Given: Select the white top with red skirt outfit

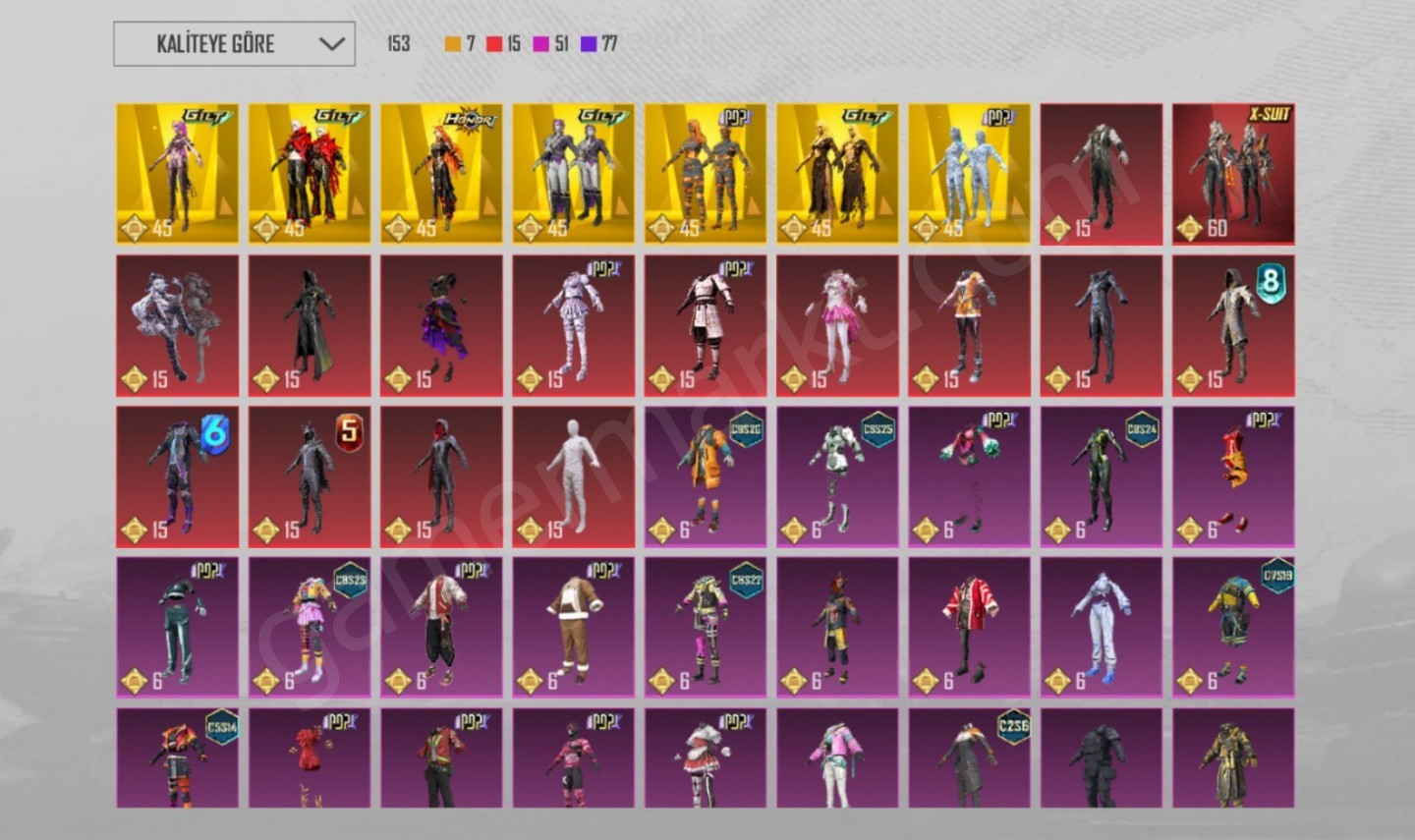Looking at the screenshot, I should pos(706,758).
